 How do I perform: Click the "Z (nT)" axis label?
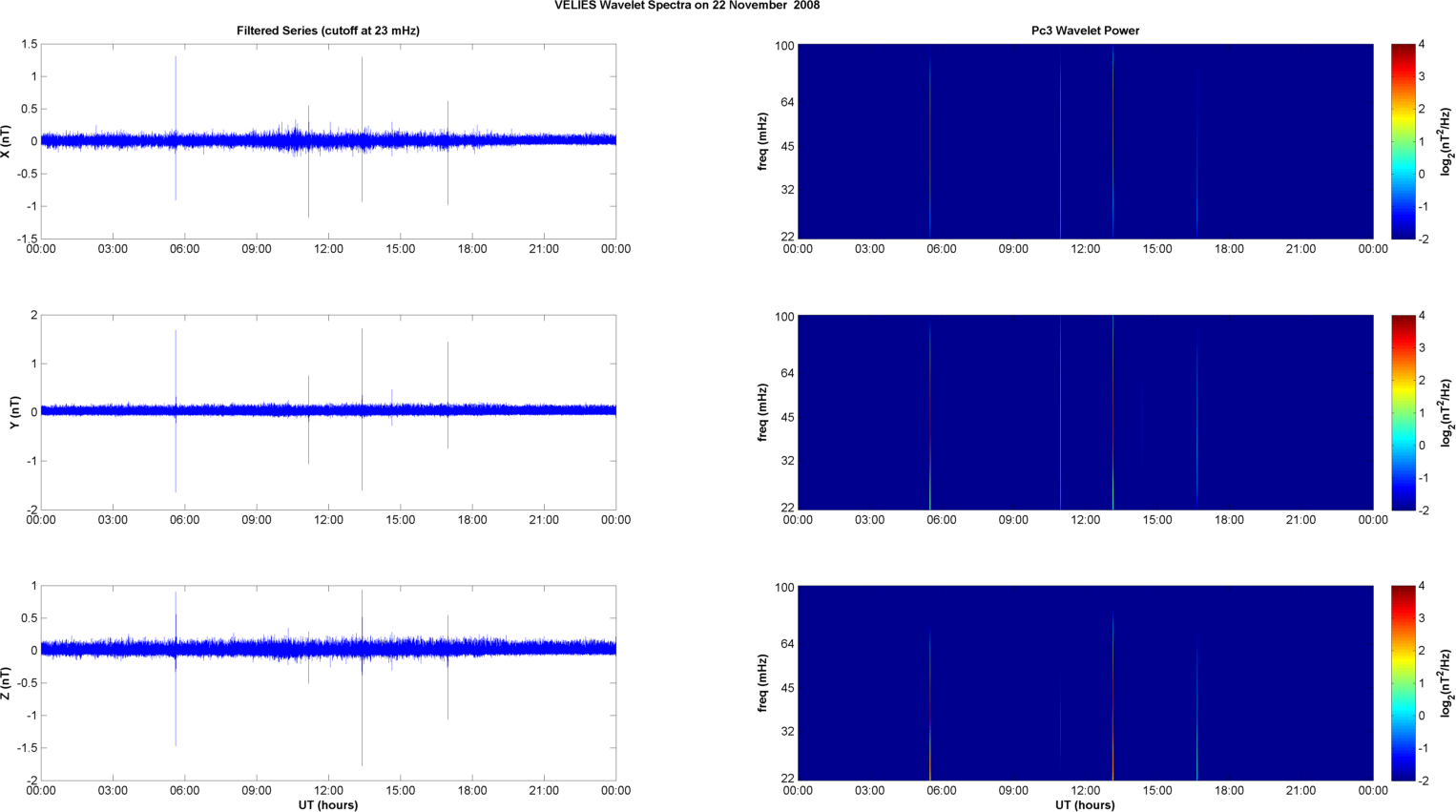[x=7, y=683]
